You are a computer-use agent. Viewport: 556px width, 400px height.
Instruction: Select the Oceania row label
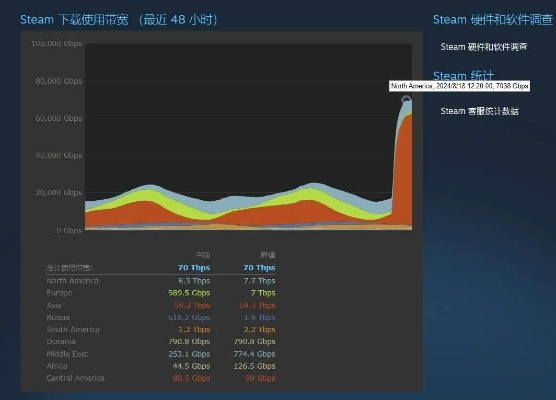click(x=61, y=341)
